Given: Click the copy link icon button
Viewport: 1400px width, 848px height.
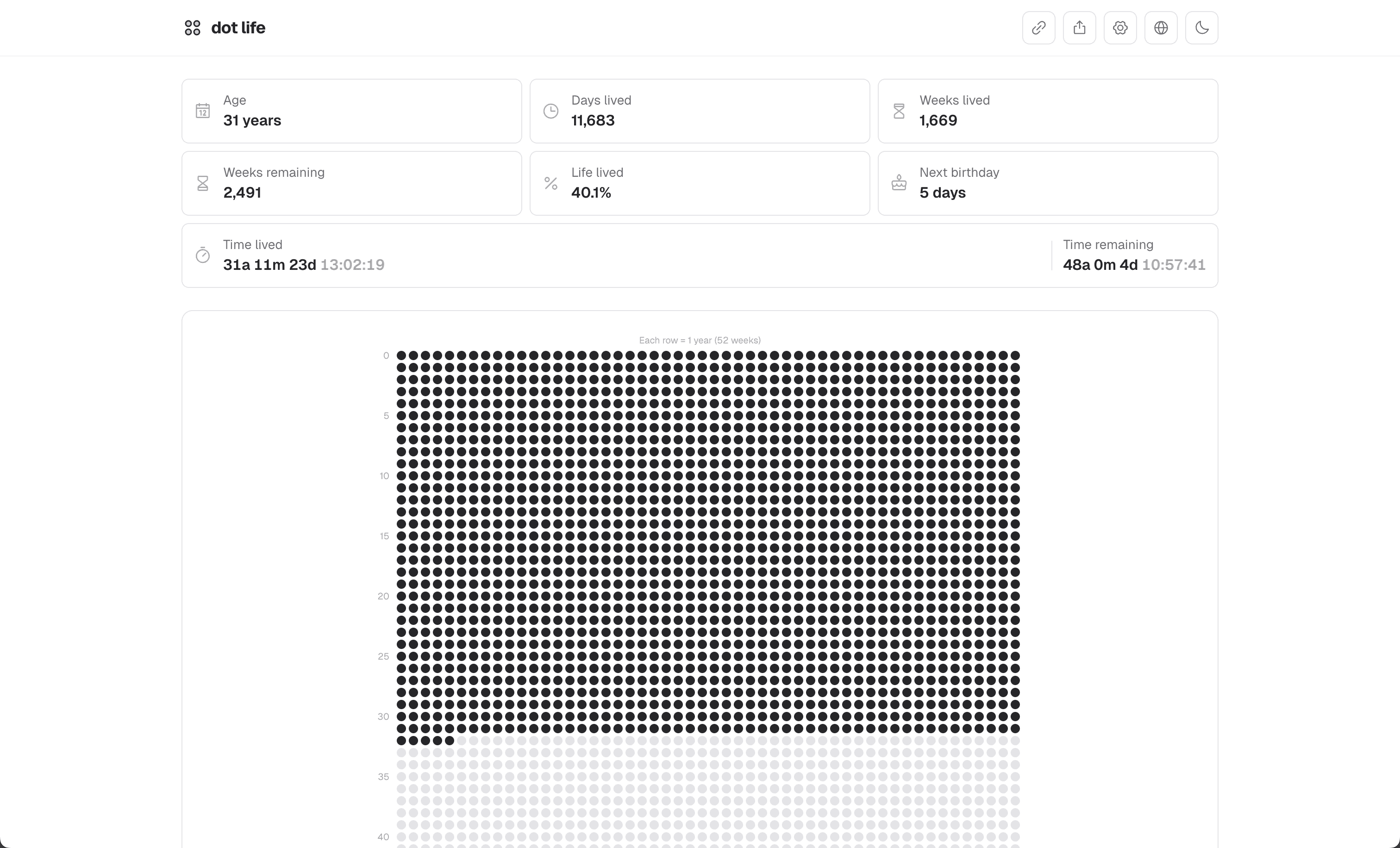Looking at the screenshot, I should click(1038, 28).
